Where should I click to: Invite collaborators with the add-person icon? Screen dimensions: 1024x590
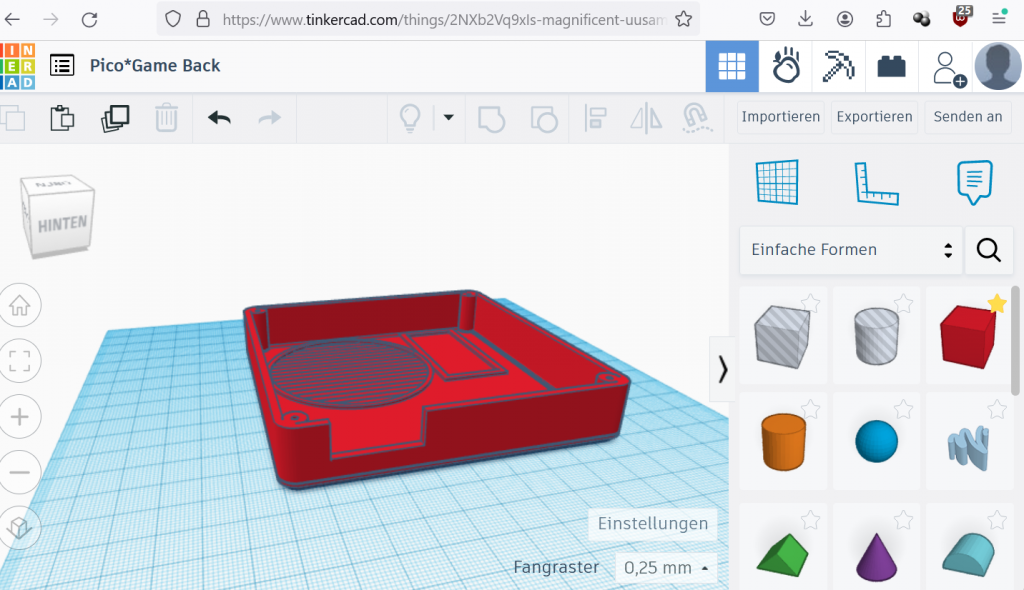click(x=947, y=66)
